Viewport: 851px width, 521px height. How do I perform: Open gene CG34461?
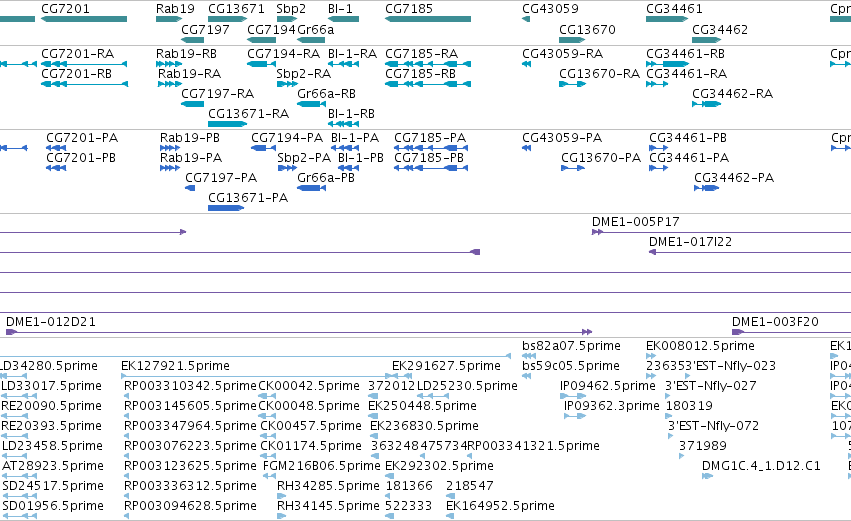667,19
